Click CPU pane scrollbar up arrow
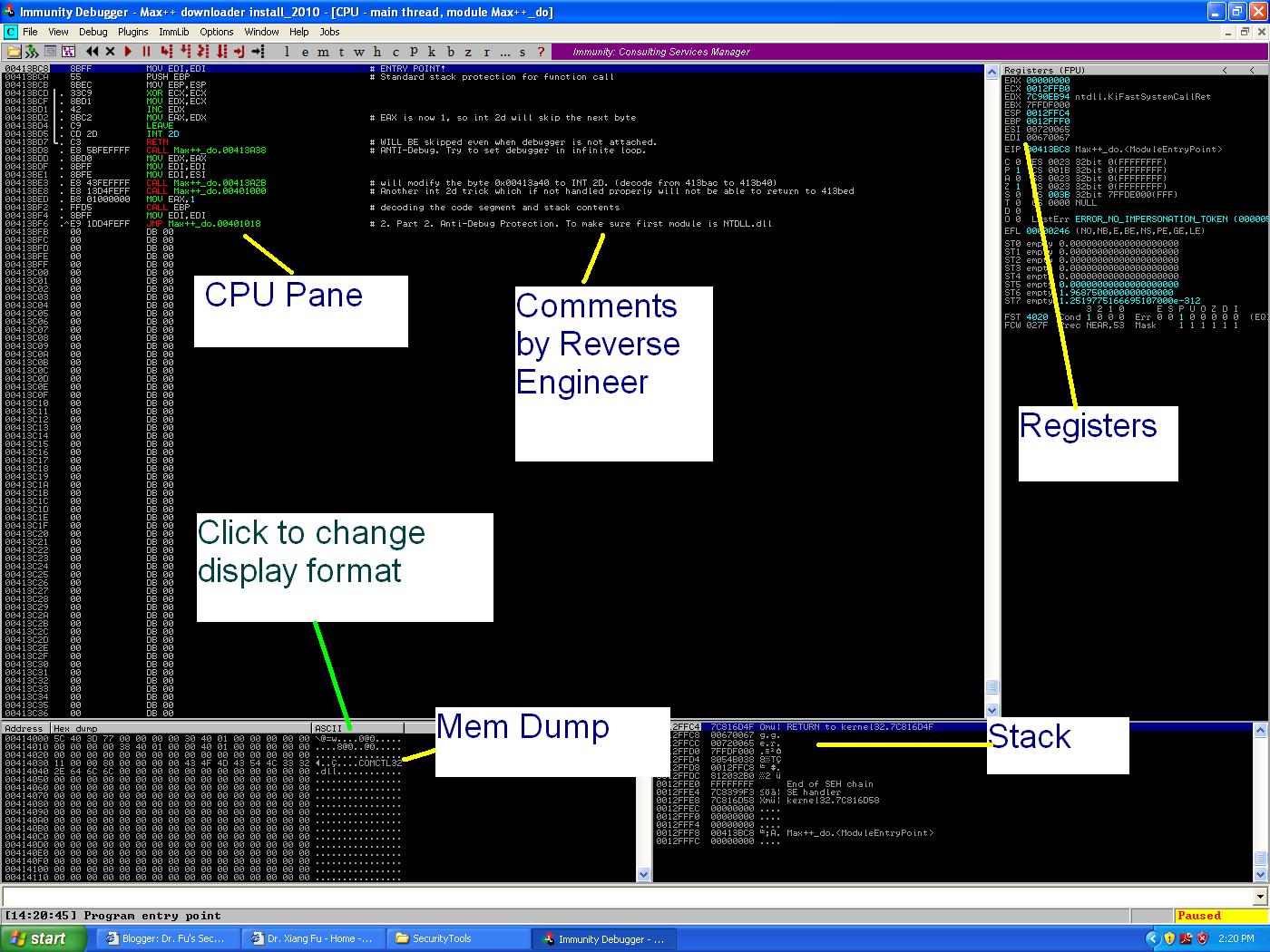1270x952 pixels. click(x=992, y=71)
